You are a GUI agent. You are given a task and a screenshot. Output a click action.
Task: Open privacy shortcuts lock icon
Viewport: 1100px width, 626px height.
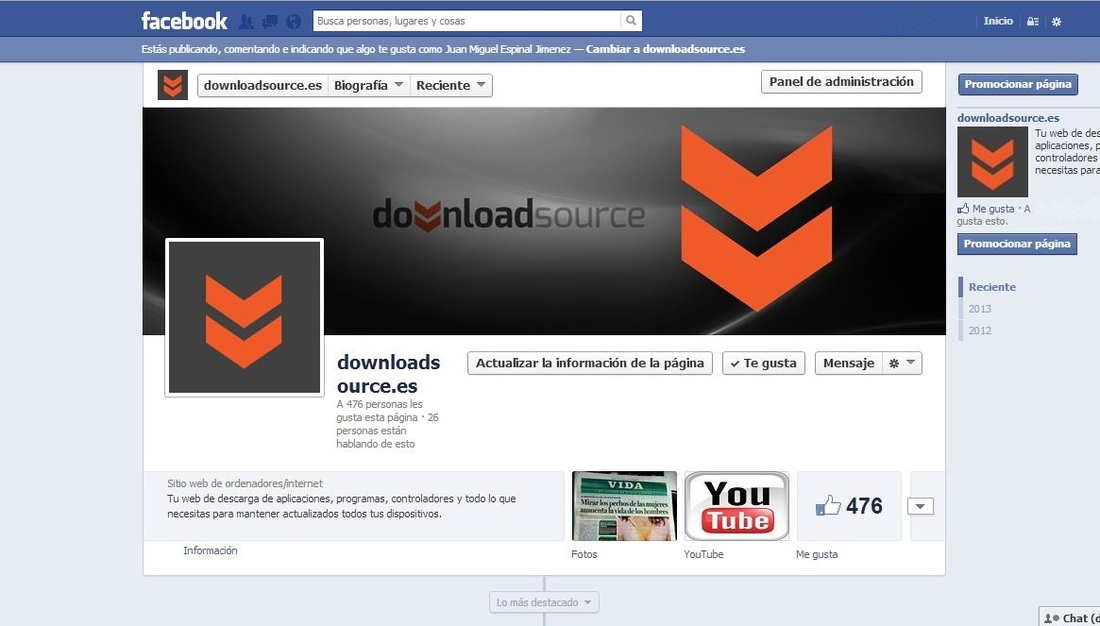tap(1033, 22)
